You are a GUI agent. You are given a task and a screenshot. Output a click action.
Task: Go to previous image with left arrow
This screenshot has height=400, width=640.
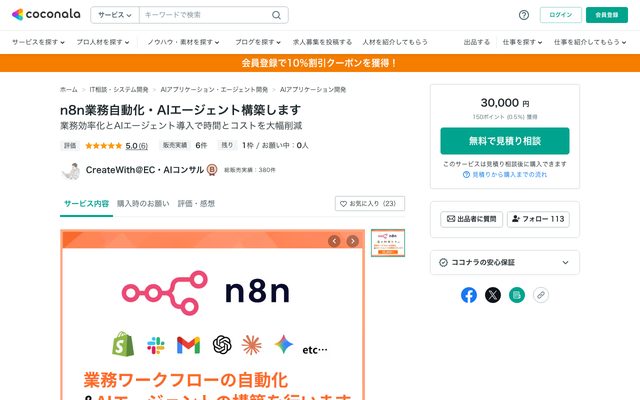tap(334, 241)
